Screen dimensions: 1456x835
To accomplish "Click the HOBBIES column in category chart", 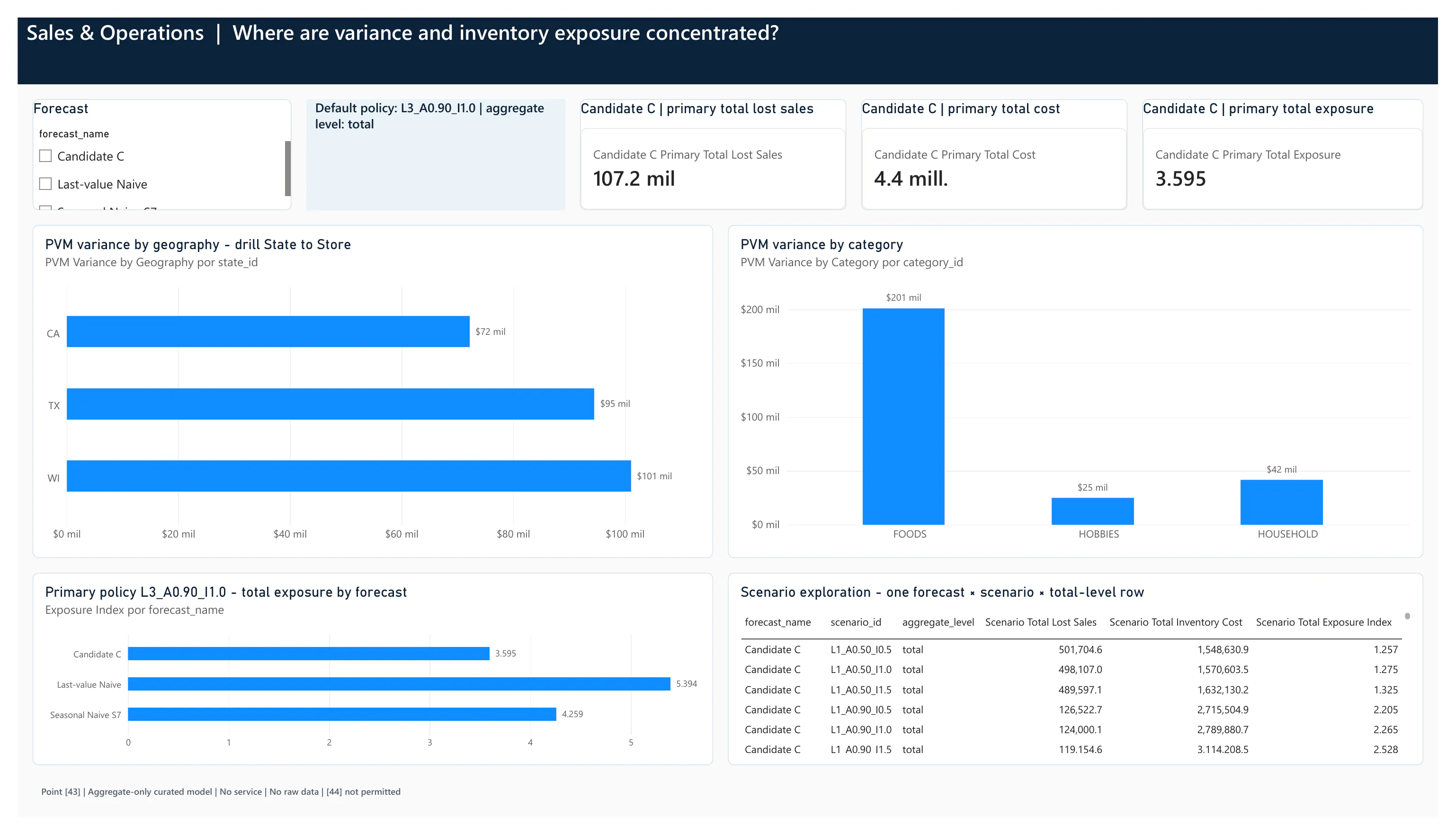I will (1092, 511).
